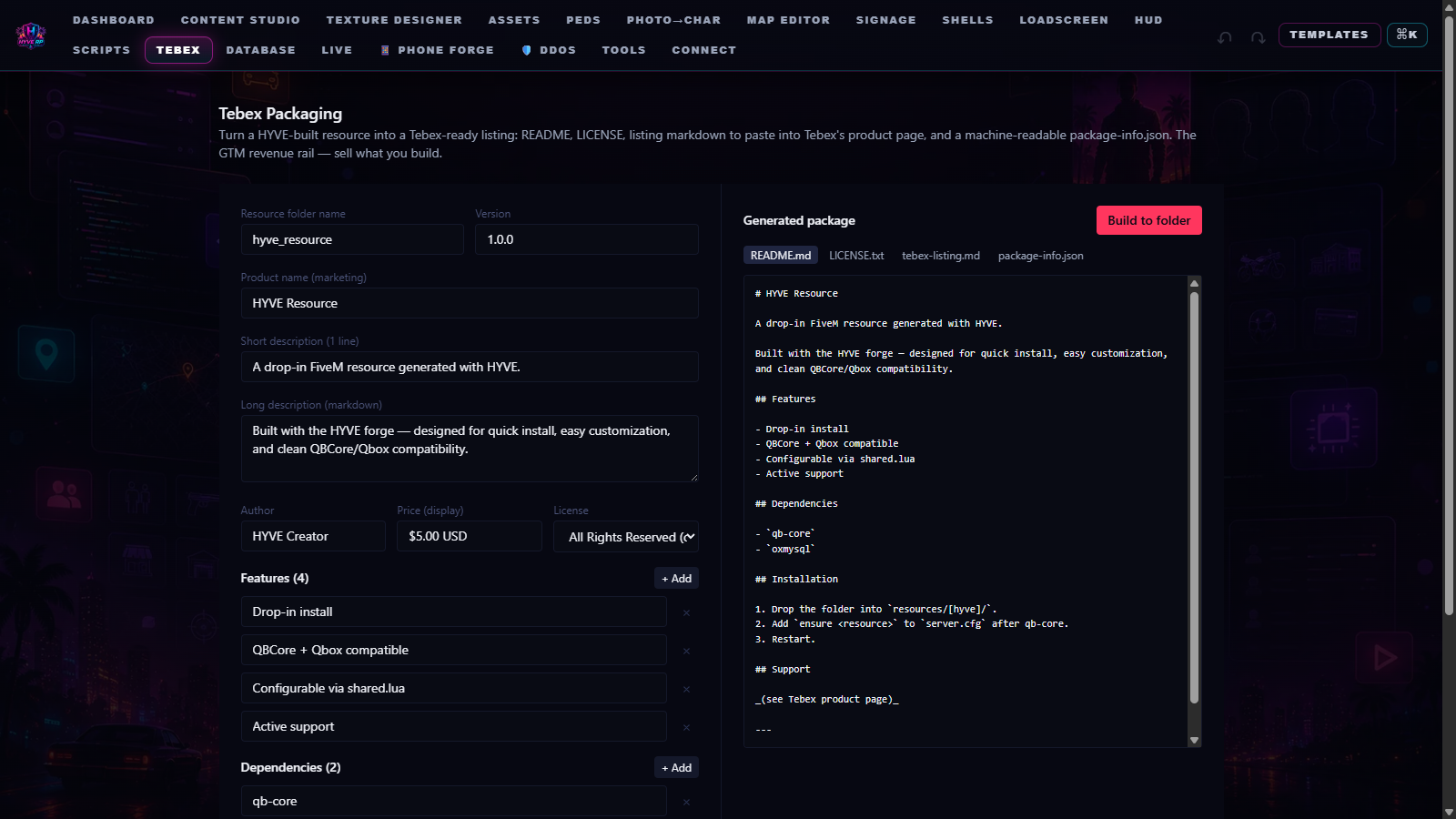Focus the Long description textarea
This screenshot has width=1456, height=819.
click(x=470, y=449)
